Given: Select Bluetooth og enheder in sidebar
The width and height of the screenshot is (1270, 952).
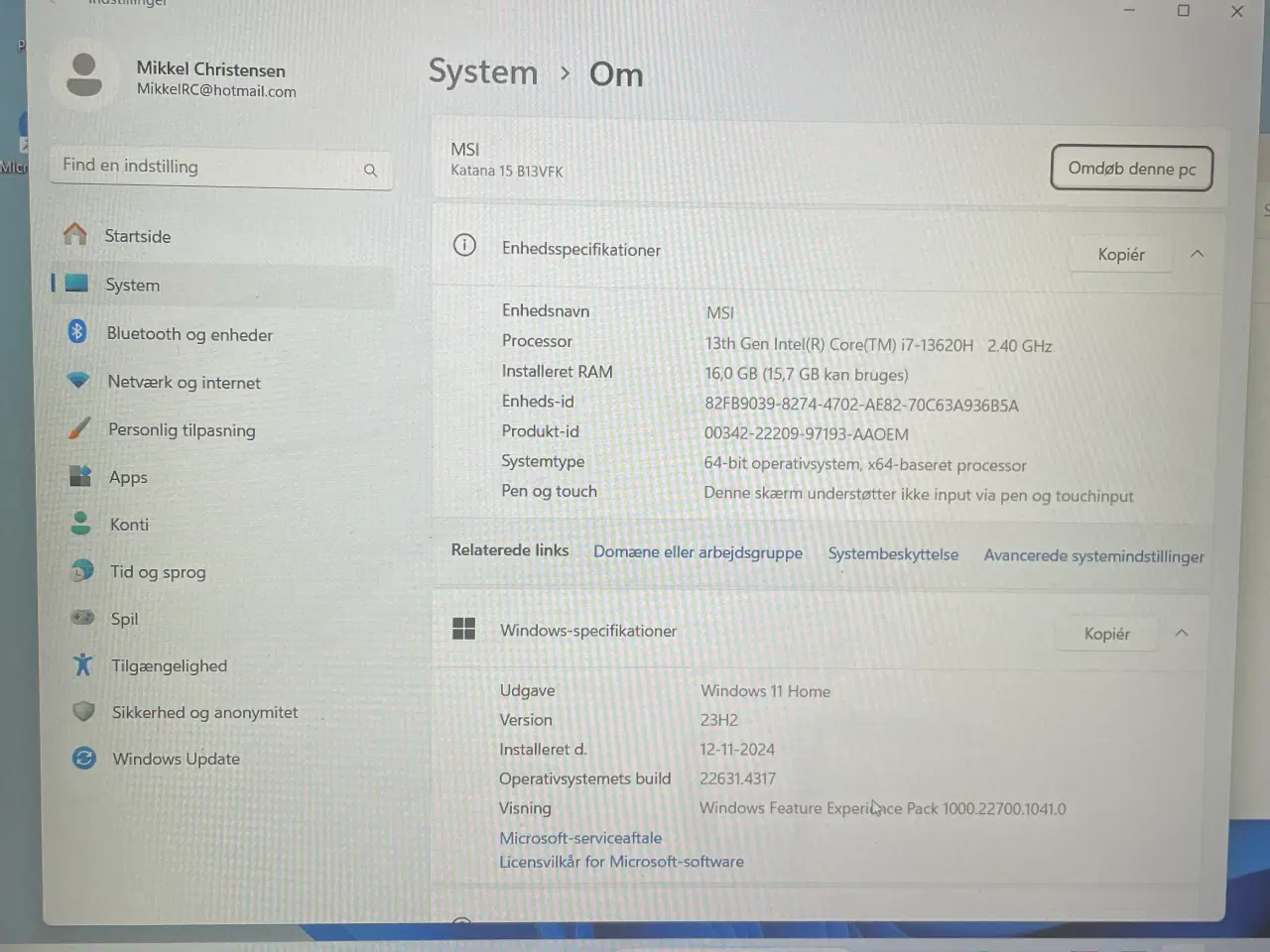Looking at the screenshot, I should (190, 334).
